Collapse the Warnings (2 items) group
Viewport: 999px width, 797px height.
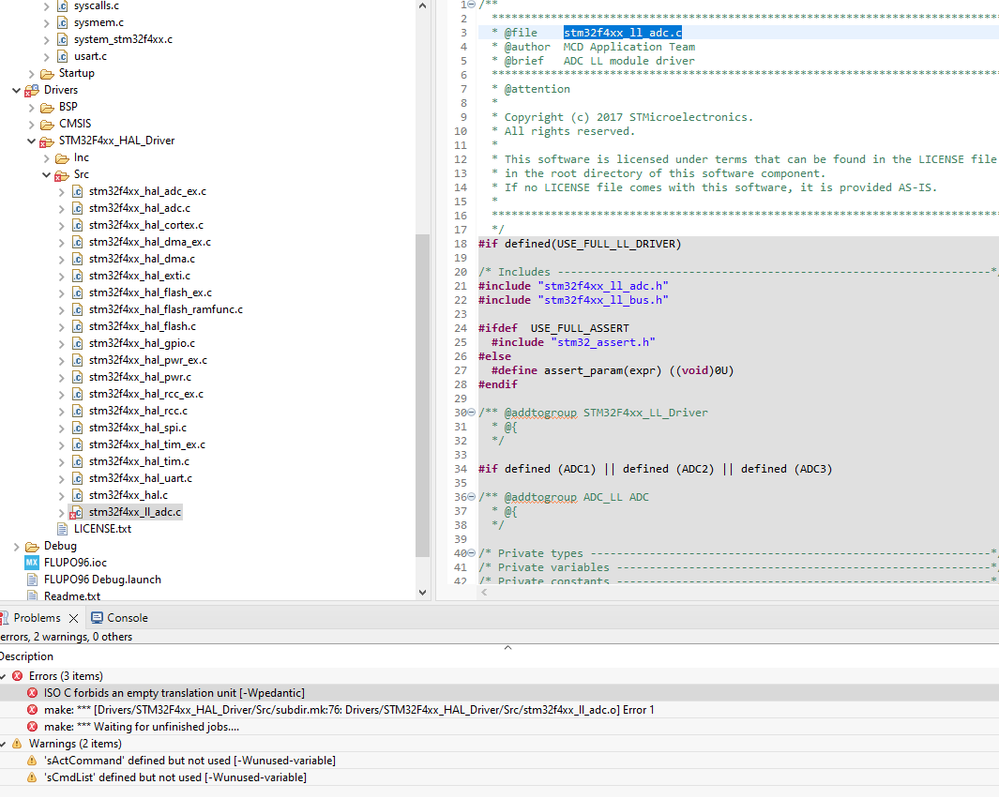tap(3, 743)
